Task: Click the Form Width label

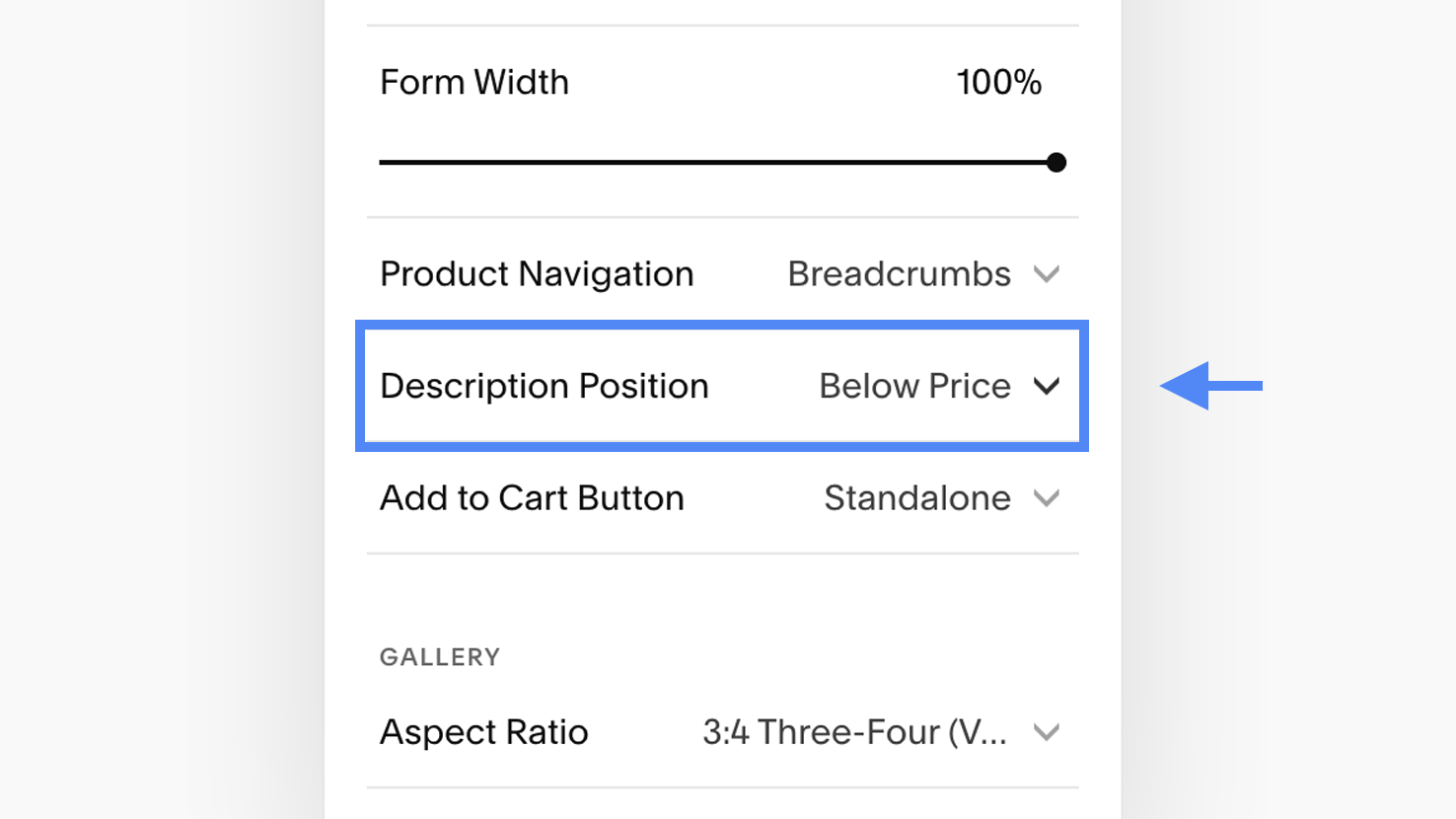Action: 474,83
